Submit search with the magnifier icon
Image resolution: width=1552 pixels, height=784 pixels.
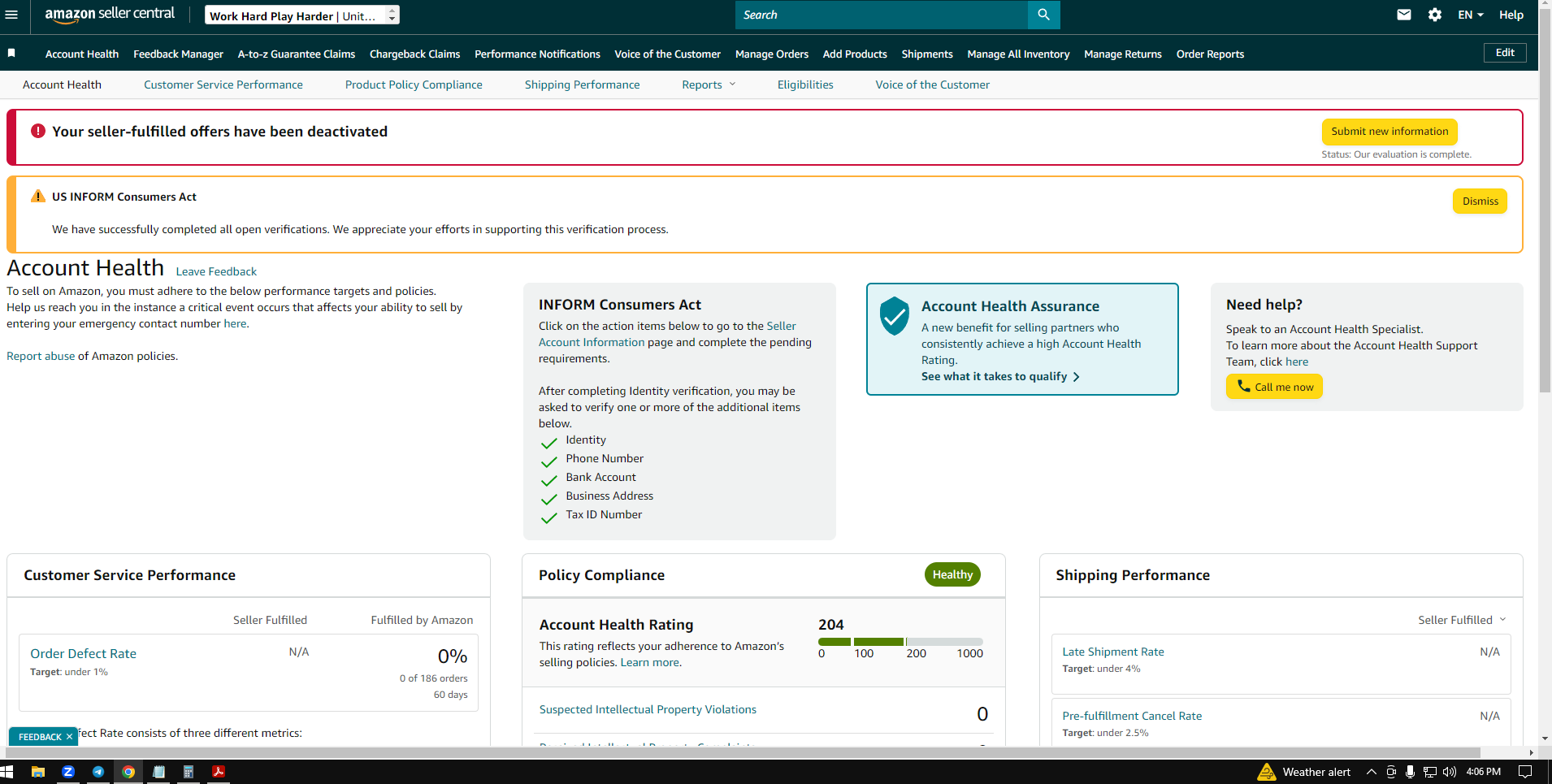click(1043, 15)
